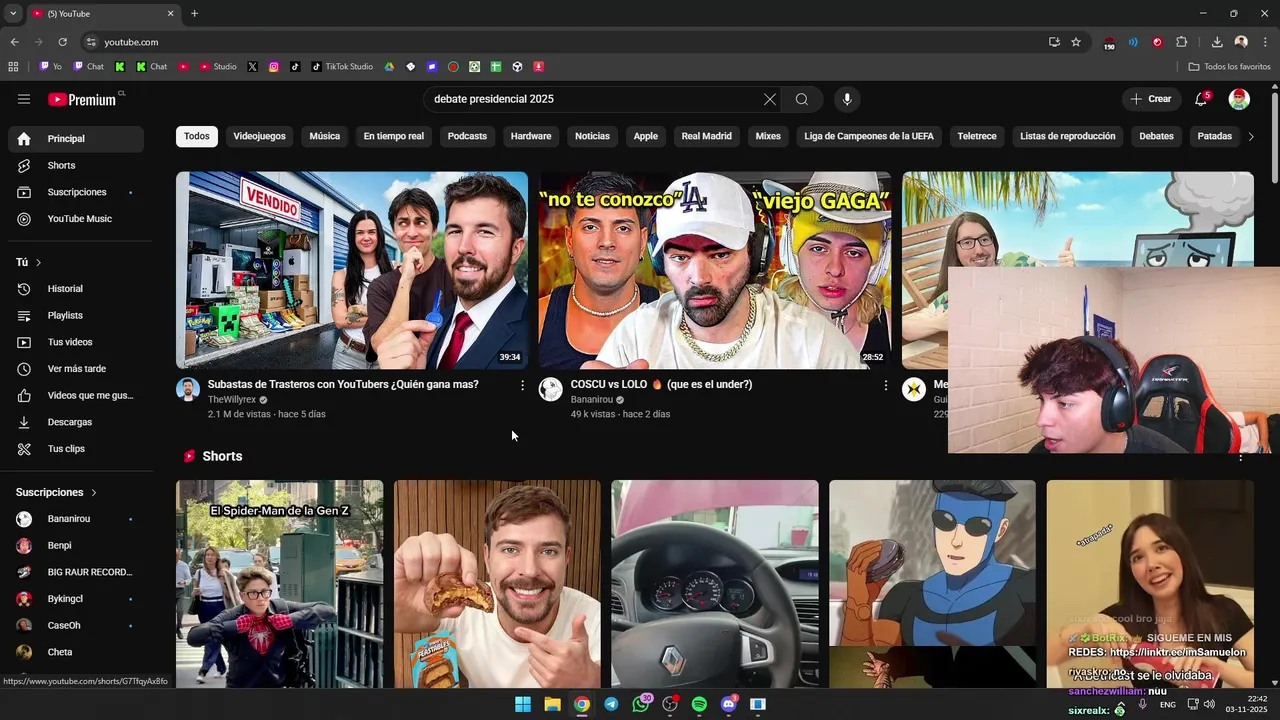Select the Videojuegos filter chip
This screenshot has height=720, width=1280.
[259, 136]
